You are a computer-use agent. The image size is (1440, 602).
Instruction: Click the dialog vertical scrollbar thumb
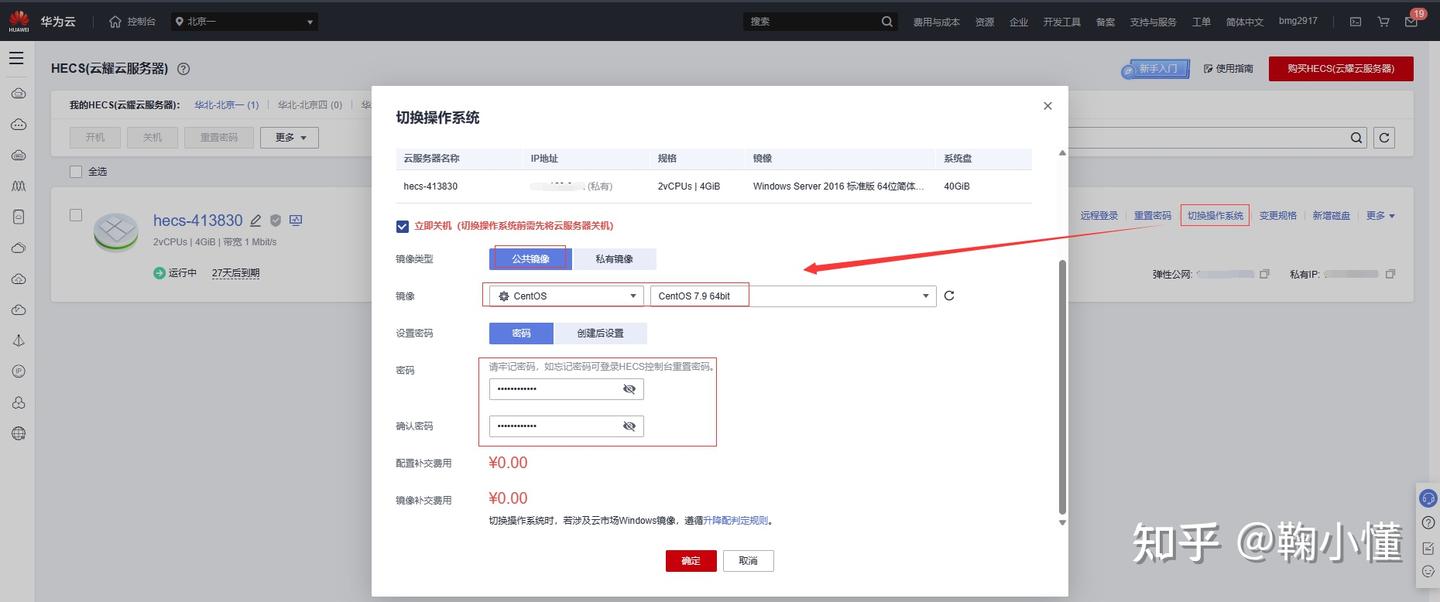(x=1063, y=385)
